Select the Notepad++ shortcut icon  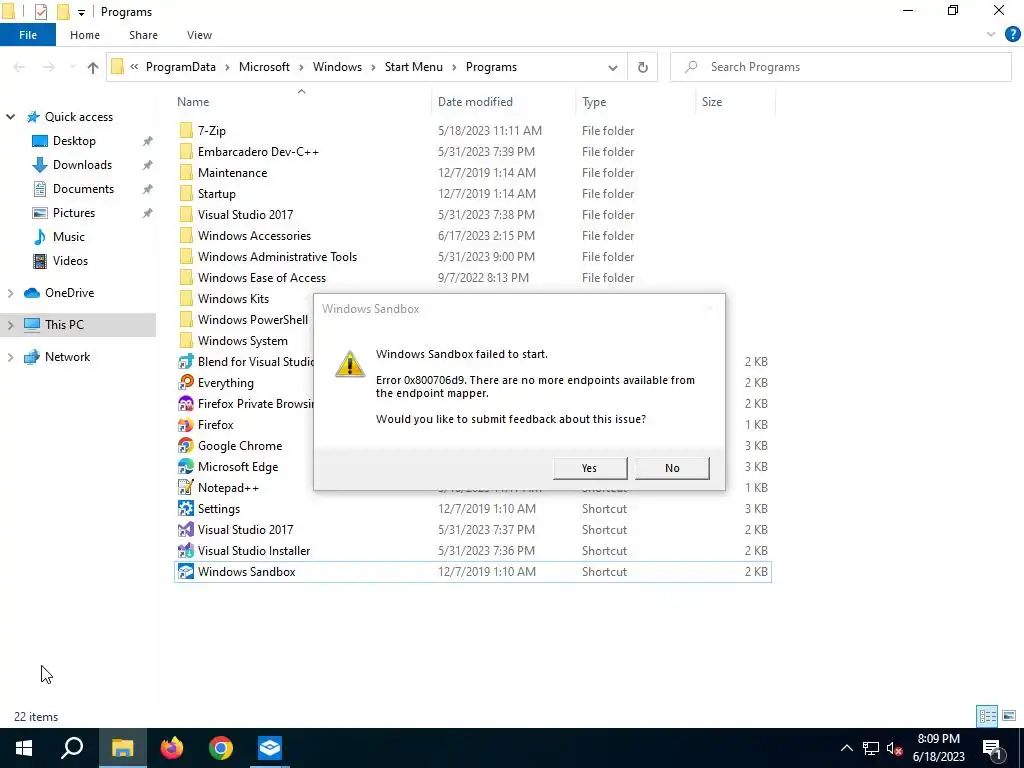pyautogui.click(x=186, y=488)
